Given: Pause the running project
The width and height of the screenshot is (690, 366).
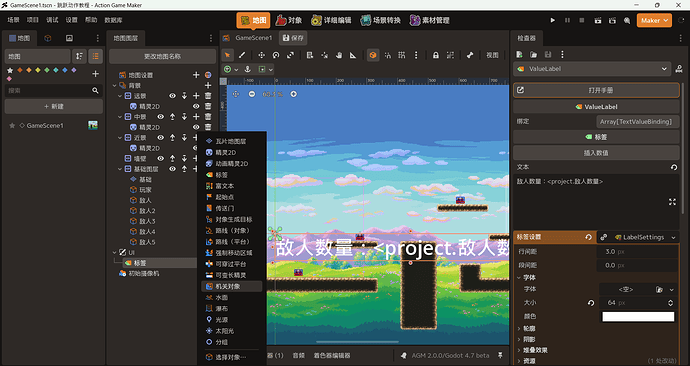Looking at the screenshot, I should (x=567, y=20).
